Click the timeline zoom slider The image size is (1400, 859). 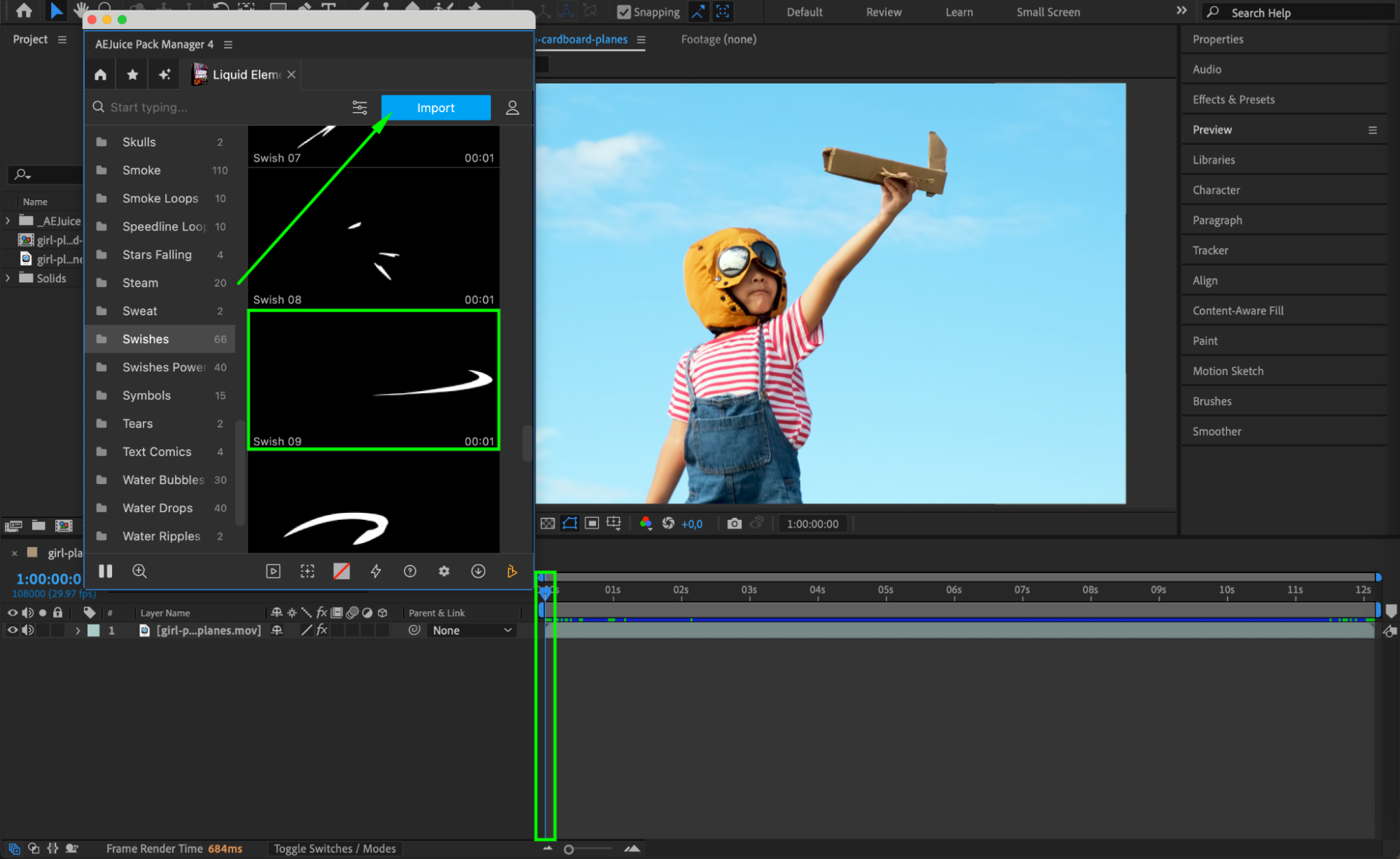(569, 849)
